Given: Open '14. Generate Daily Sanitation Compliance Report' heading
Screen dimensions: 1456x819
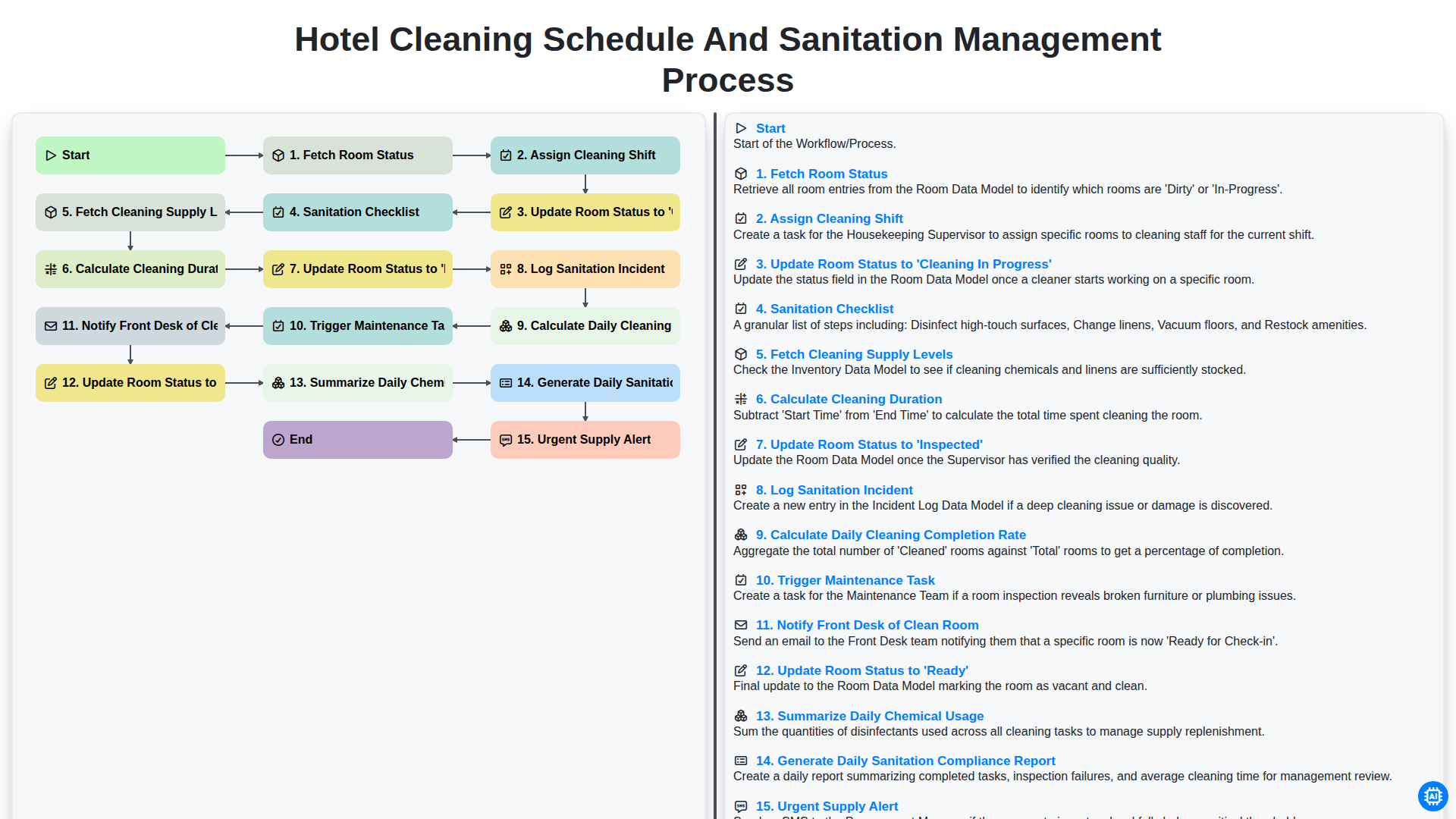Looking at the screenshot, I should pos(905,761).
